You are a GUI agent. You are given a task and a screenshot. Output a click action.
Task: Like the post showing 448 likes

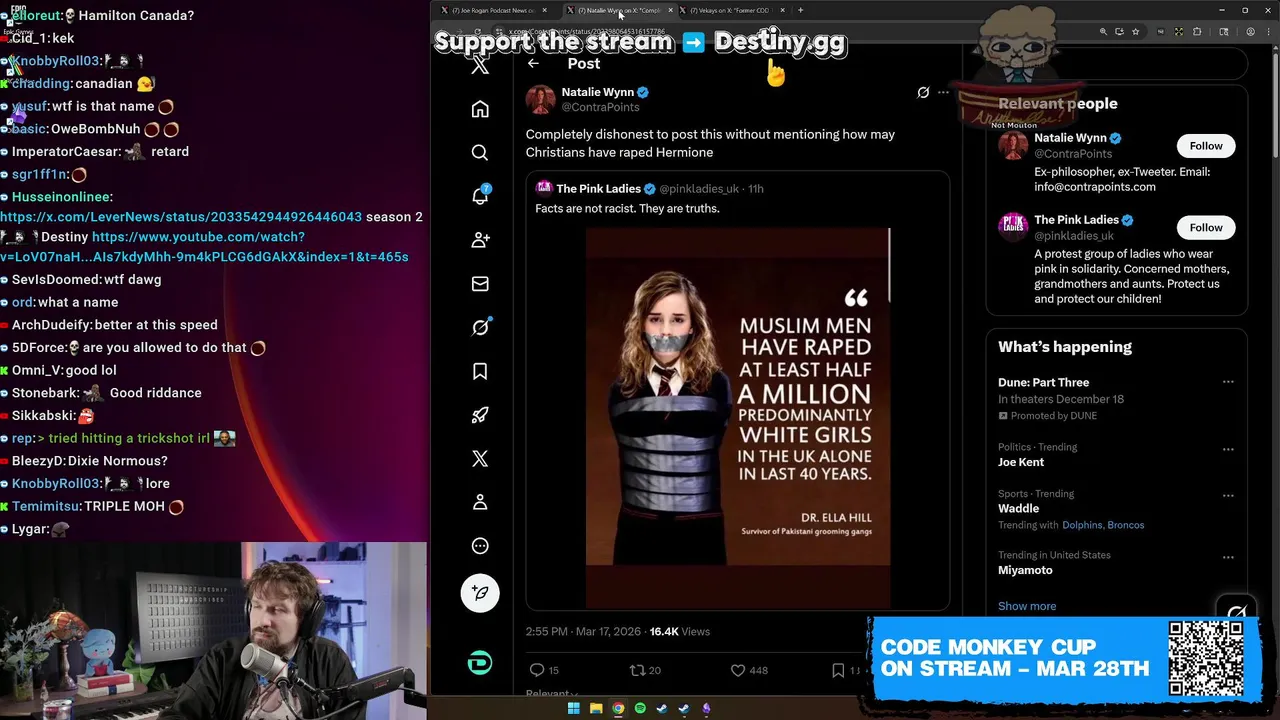coord(749,670)
